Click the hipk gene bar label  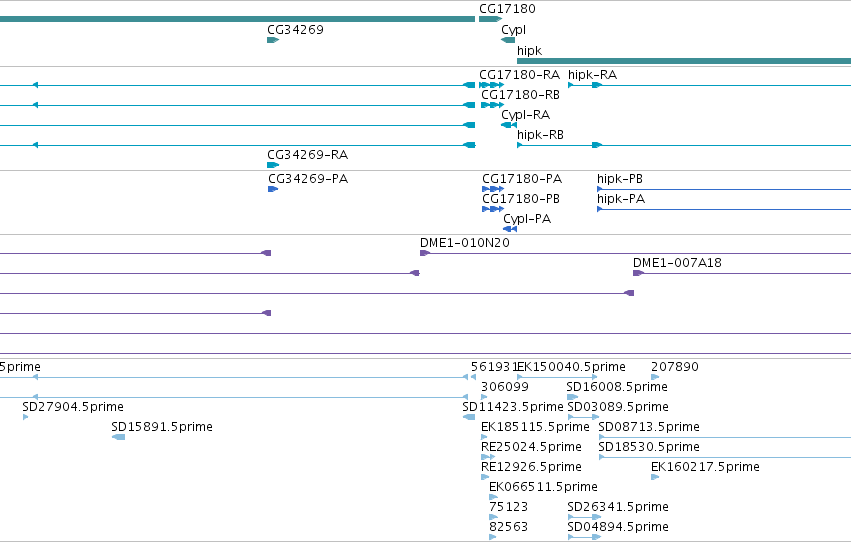pos(529,50)
